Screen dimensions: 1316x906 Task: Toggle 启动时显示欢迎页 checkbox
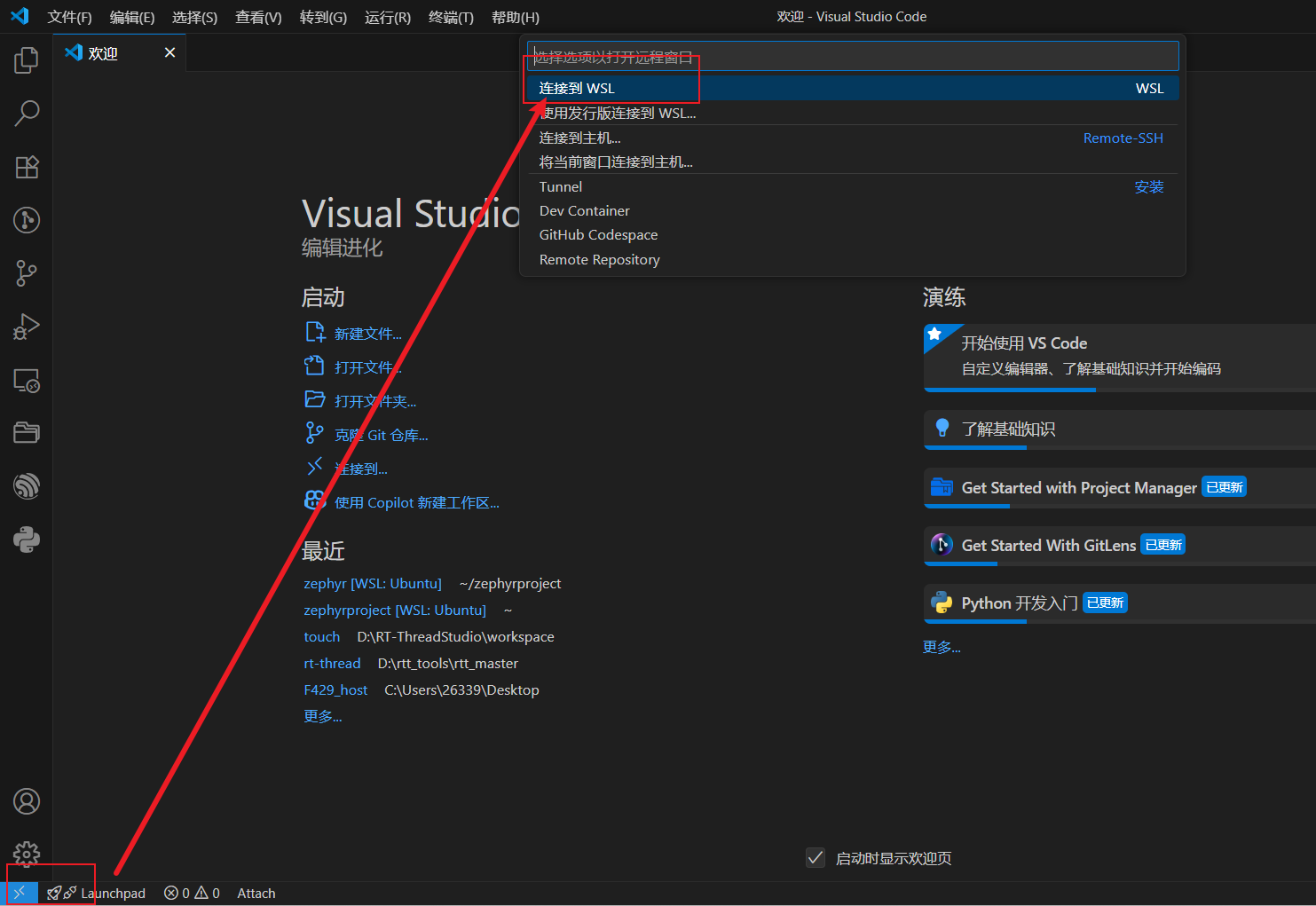816,857
